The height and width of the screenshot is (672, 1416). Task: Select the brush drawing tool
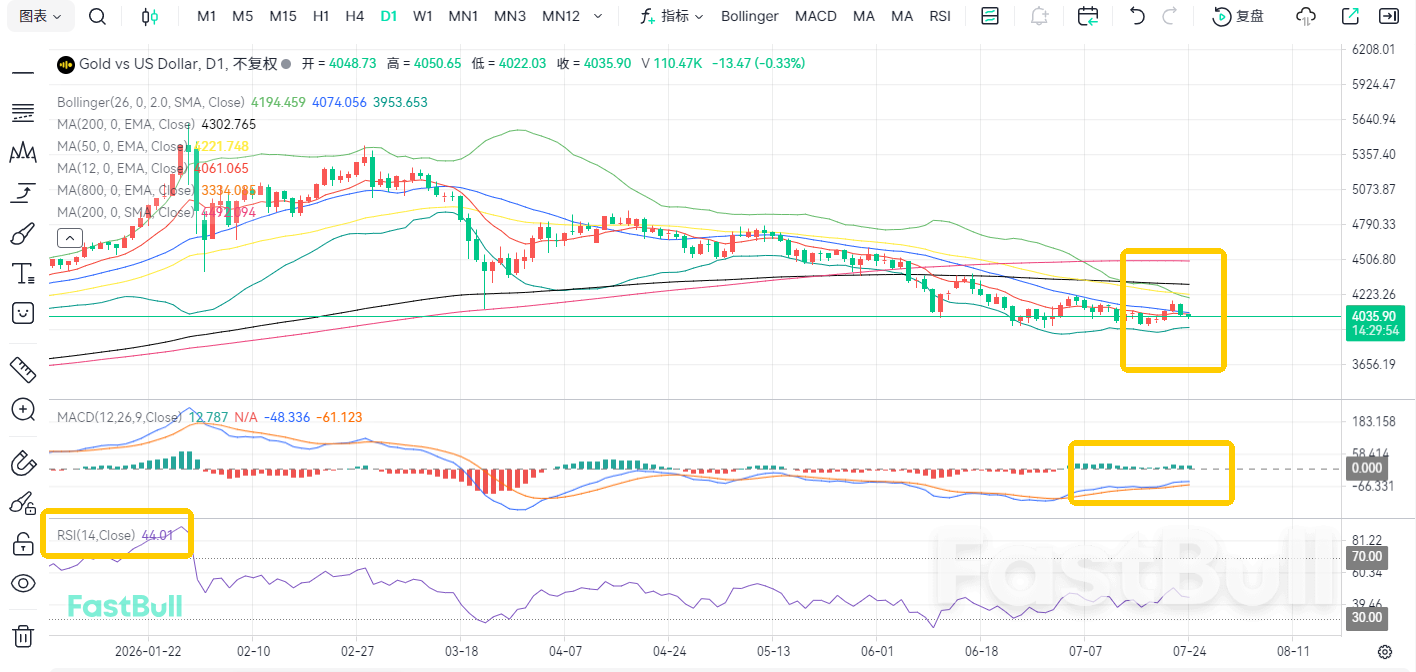tap(23, 234)
